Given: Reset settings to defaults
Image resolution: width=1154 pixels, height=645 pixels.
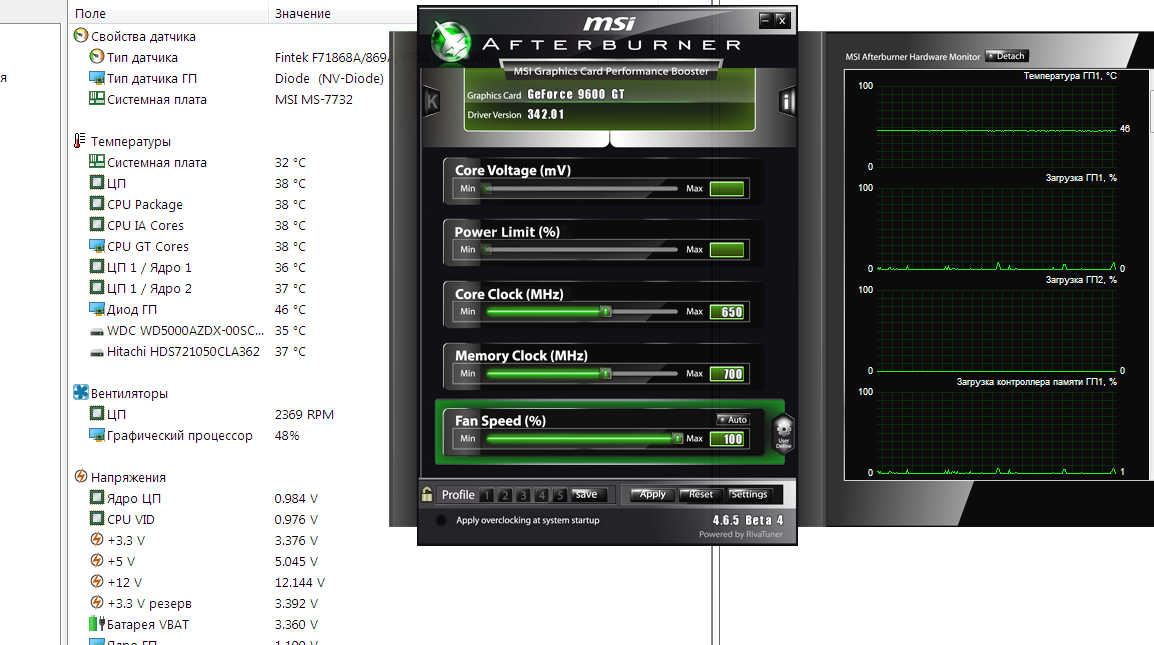Looking at the screenshot, I should click(700, 494).
